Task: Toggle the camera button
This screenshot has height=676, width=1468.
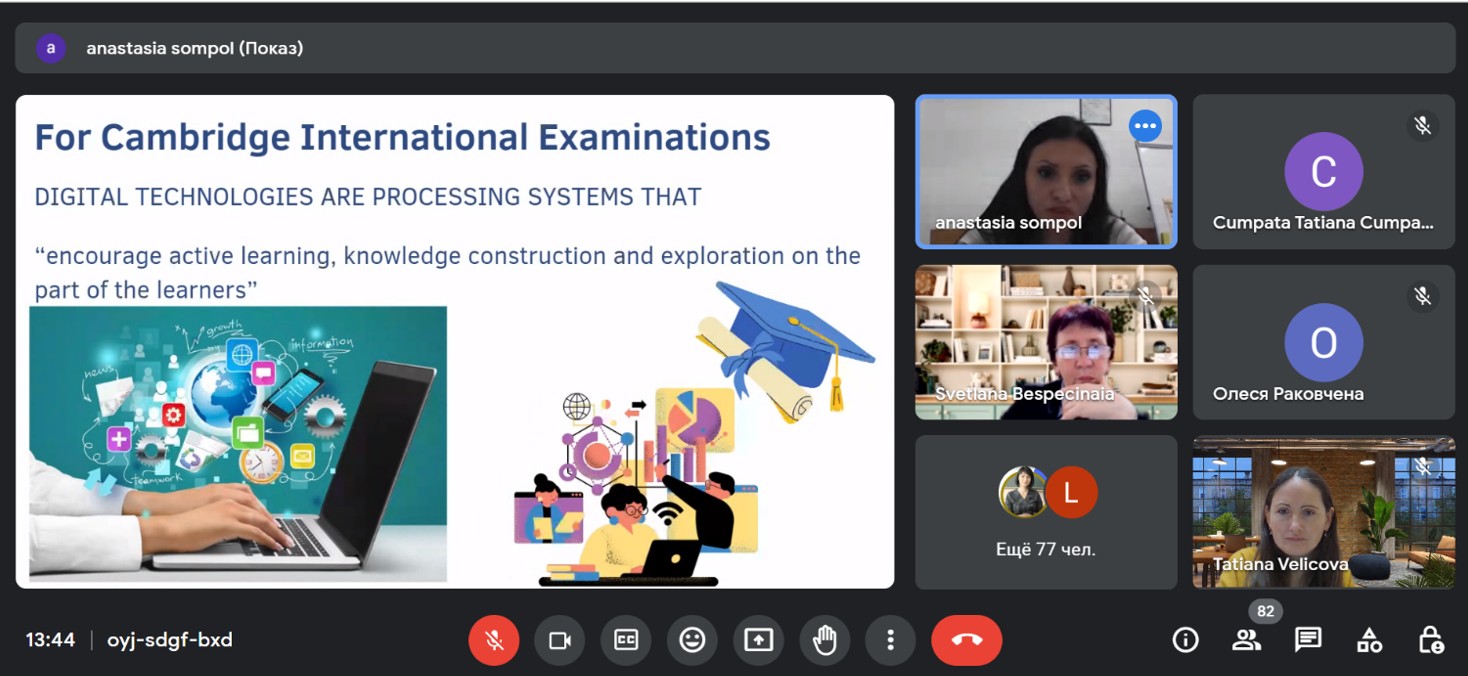Action: tap(560, 640)
